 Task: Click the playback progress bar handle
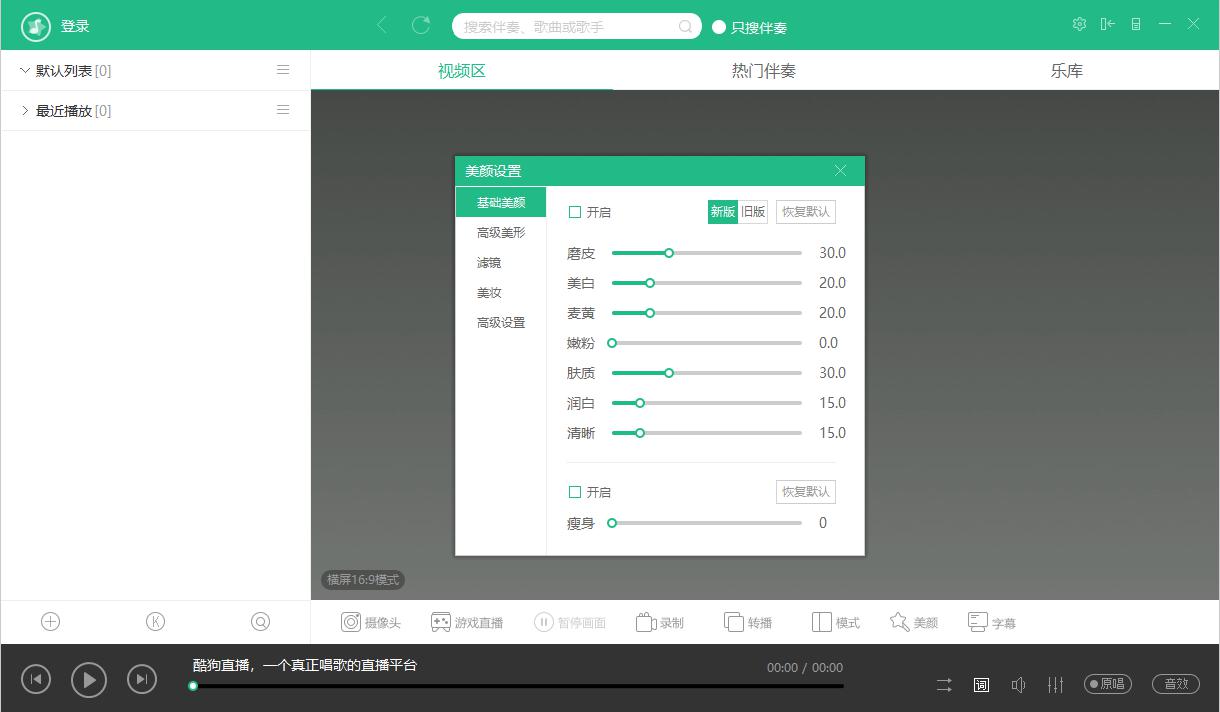pos(193,686)
